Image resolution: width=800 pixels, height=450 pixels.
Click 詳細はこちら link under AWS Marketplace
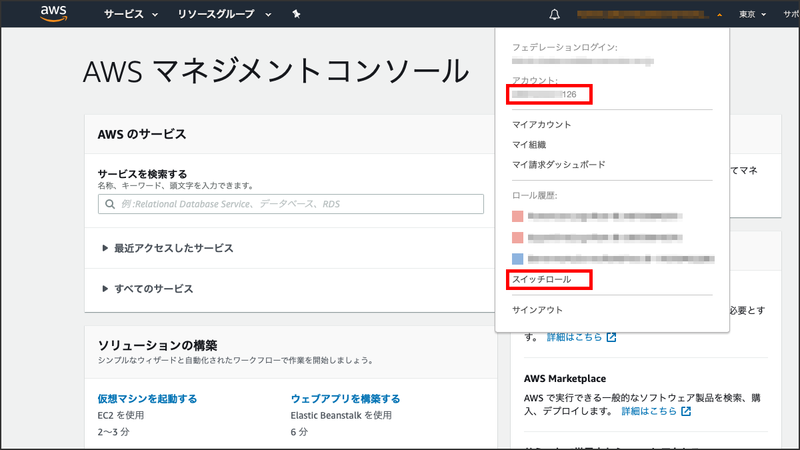pos(649,411)
